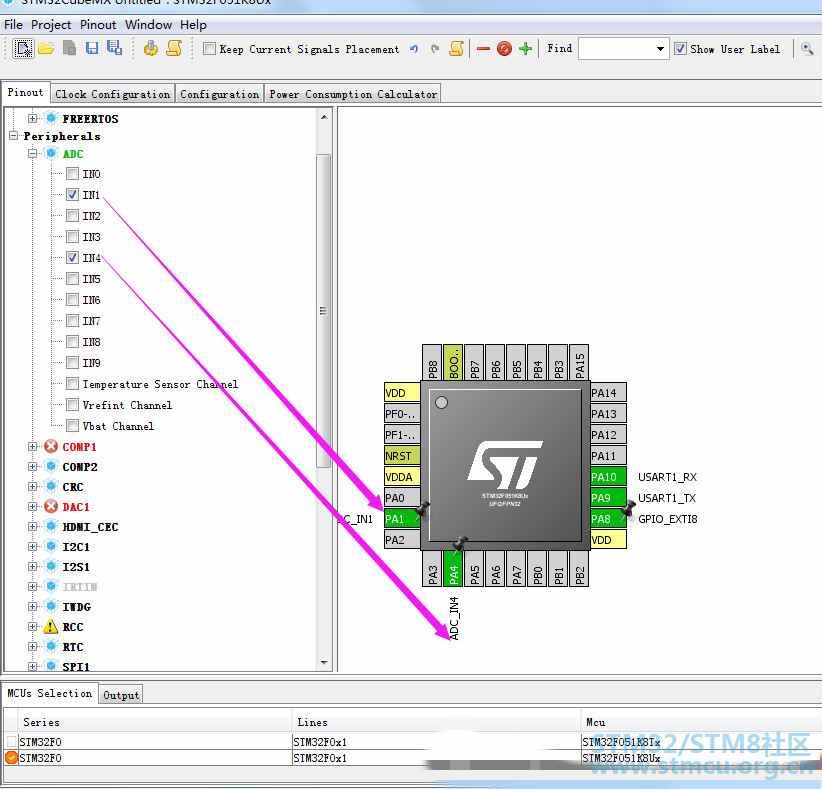Open the Find dropdown arrow
Screen dimensions: 822x789
pos(660,49)
